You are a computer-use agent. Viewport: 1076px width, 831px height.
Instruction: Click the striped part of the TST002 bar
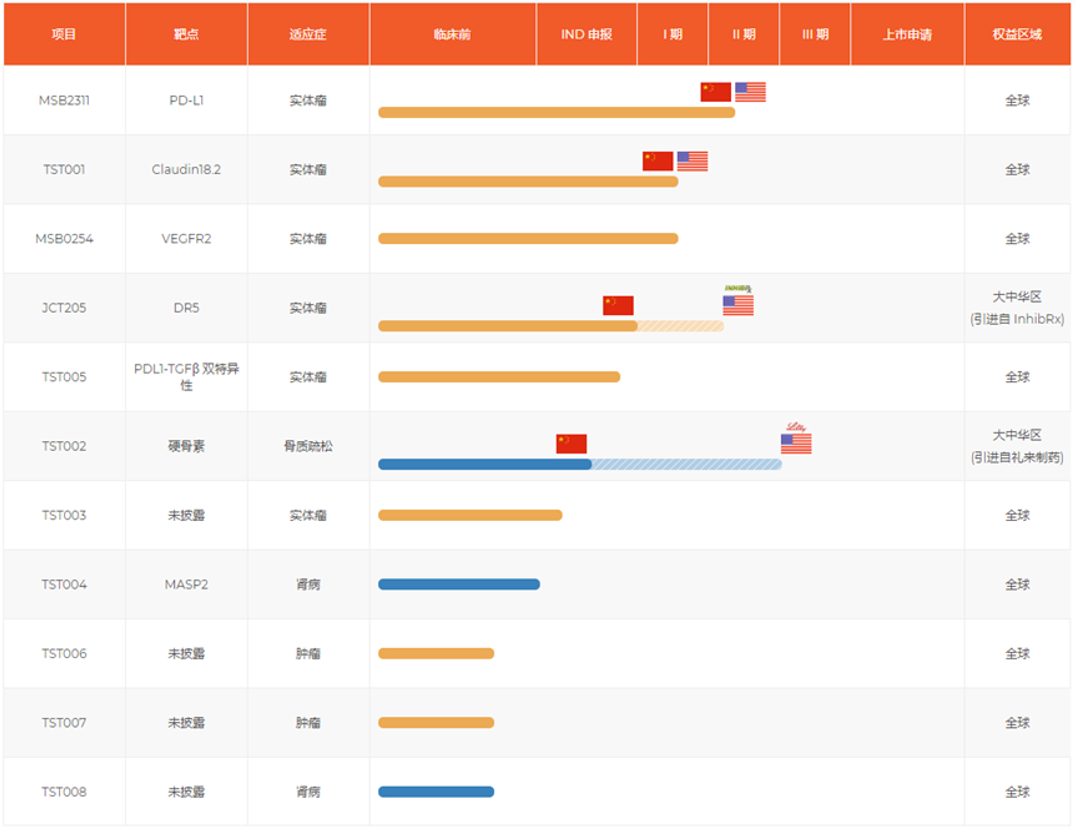click(x=686, y=464)
